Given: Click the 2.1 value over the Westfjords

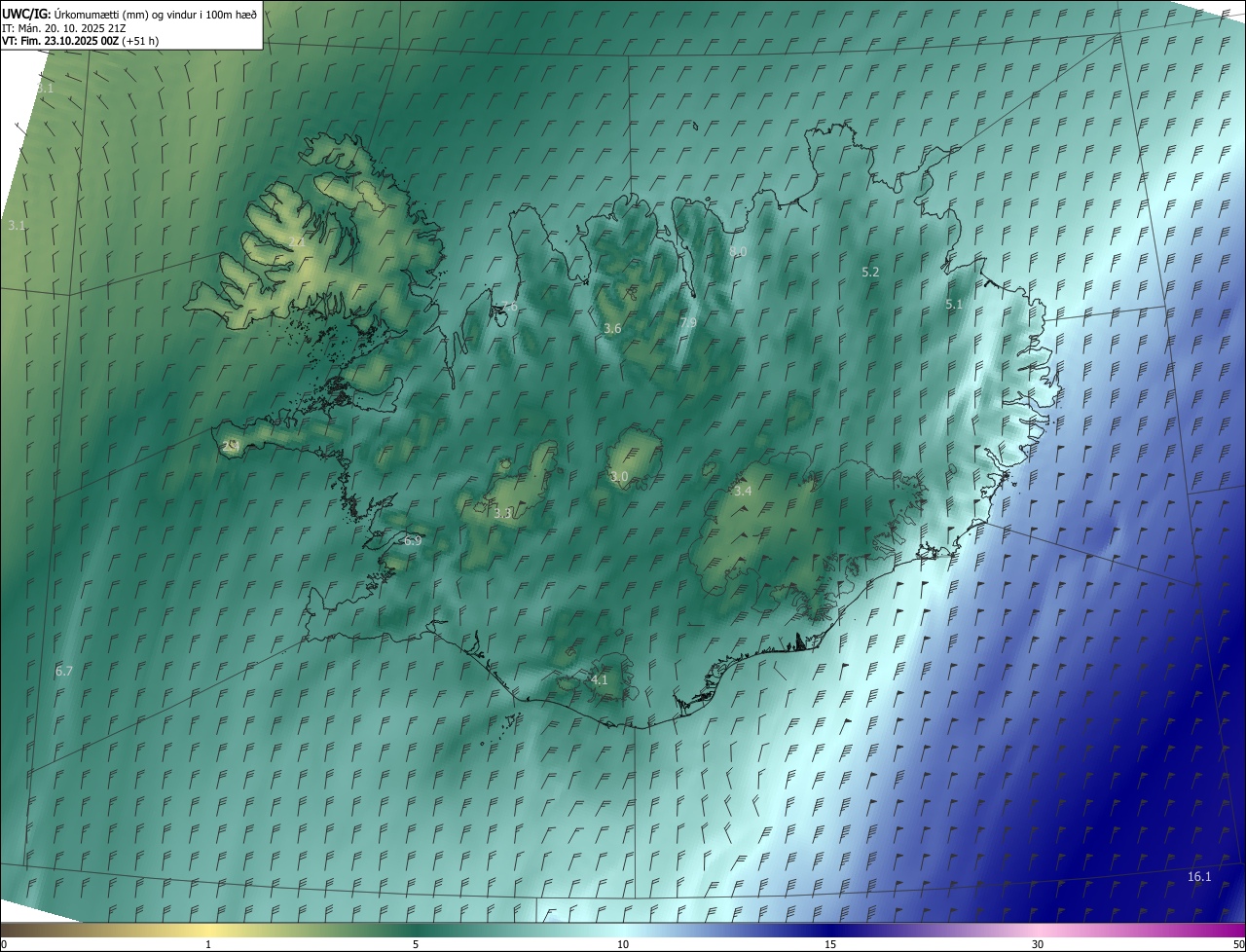Looking at the screenshot, I should 295,241.
